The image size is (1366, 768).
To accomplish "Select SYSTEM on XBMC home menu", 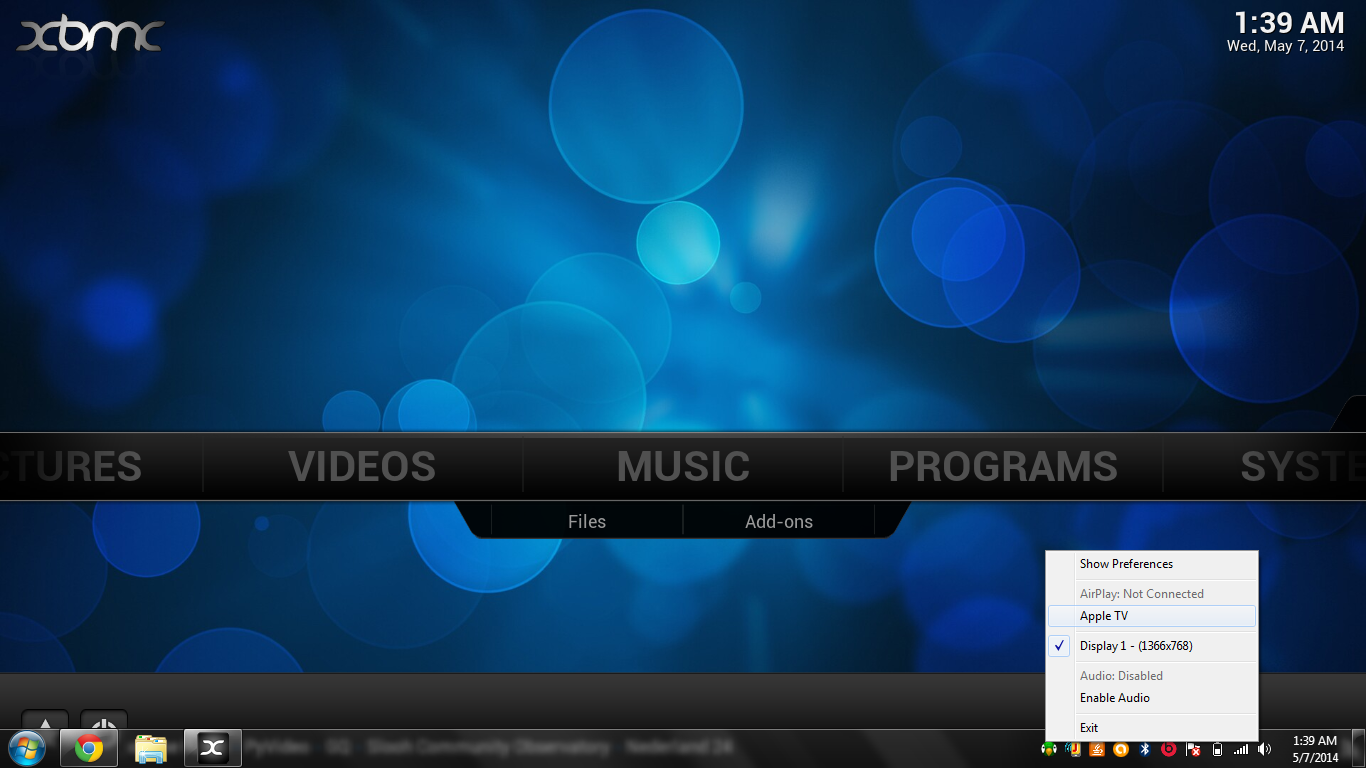I will (1303, 467).
